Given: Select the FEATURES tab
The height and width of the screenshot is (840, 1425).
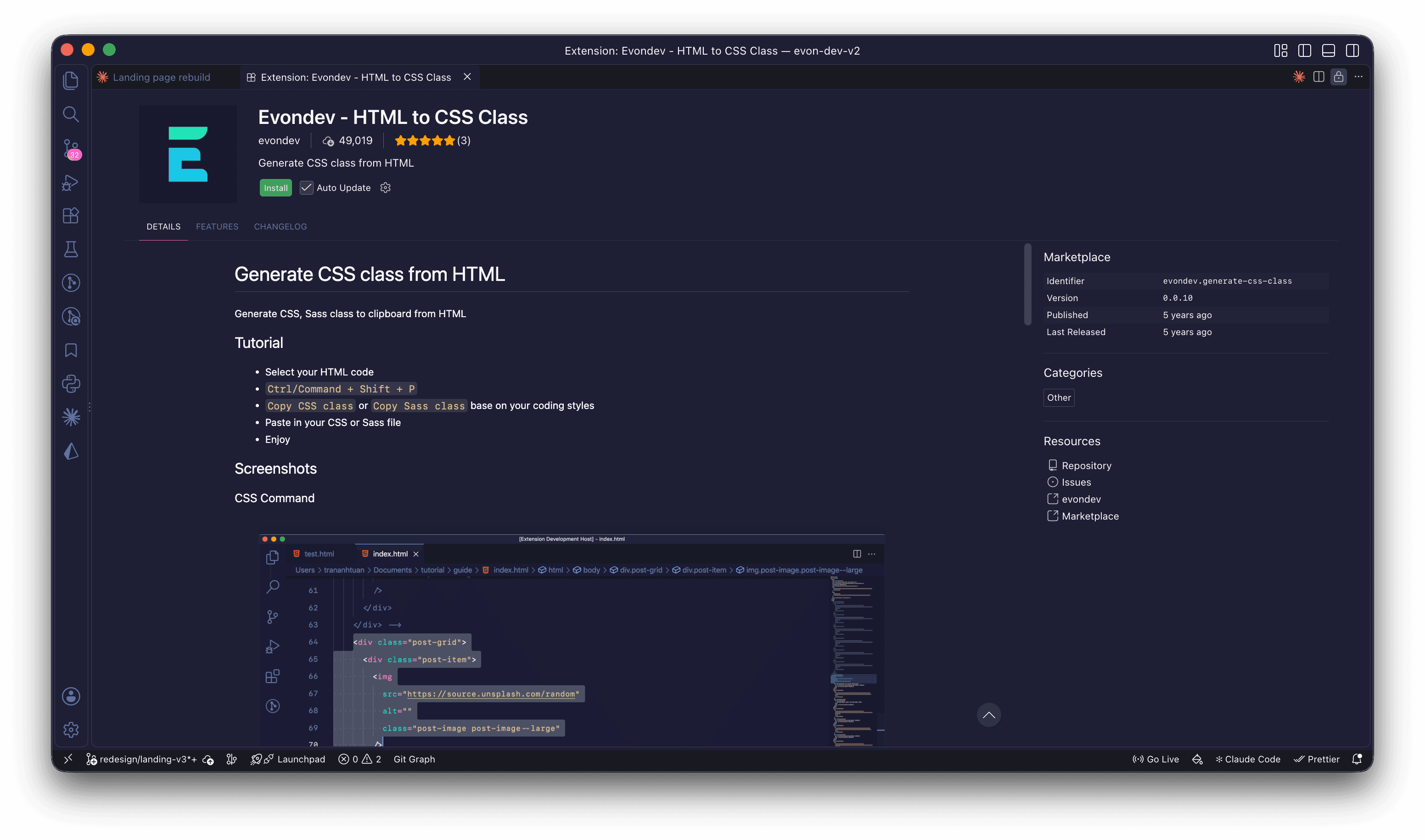Looking at the screenshot, I should [217, 226].
